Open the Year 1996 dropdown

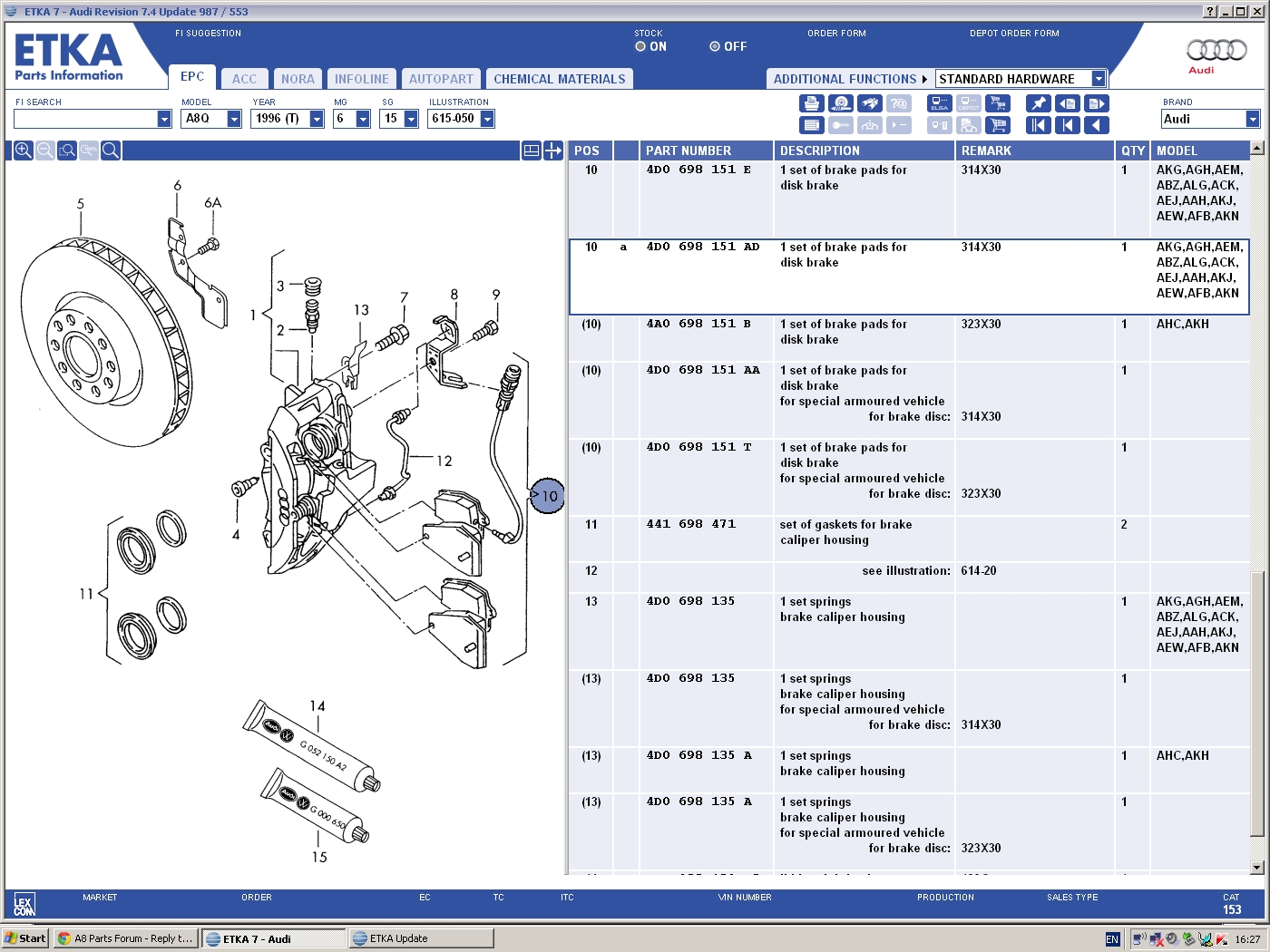[x=317, y=119]
